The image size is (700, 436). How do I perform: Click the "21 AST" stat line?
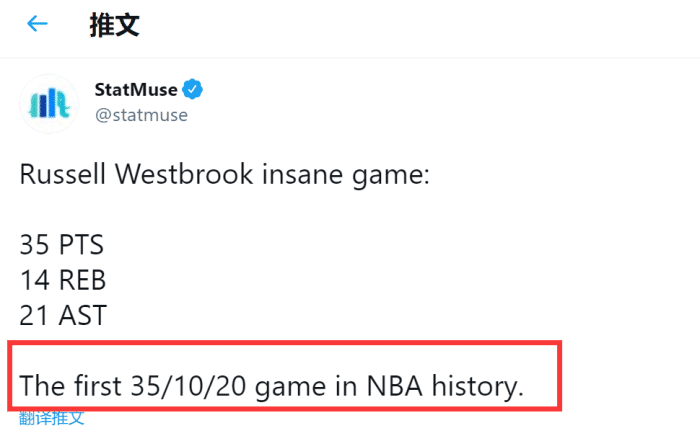(62, 315)
